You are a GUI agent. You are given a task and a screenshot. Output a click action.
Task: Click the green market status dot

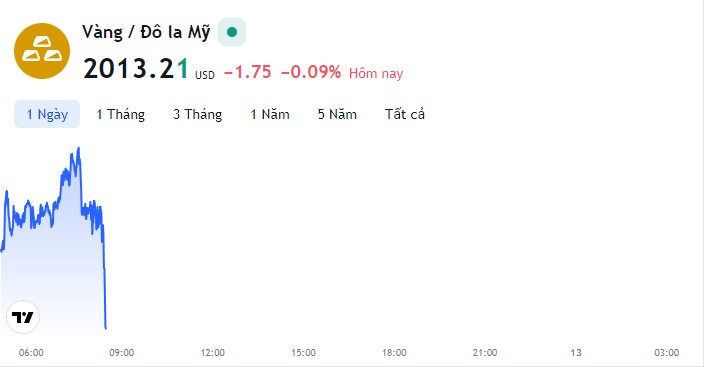tap(232, 32)
